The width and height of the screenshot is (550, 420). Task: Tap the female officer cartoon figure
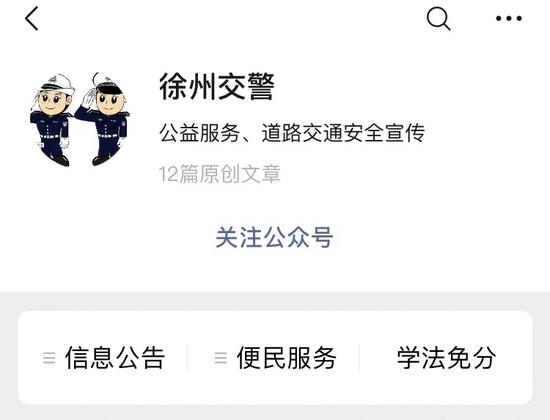click(52, 119)
